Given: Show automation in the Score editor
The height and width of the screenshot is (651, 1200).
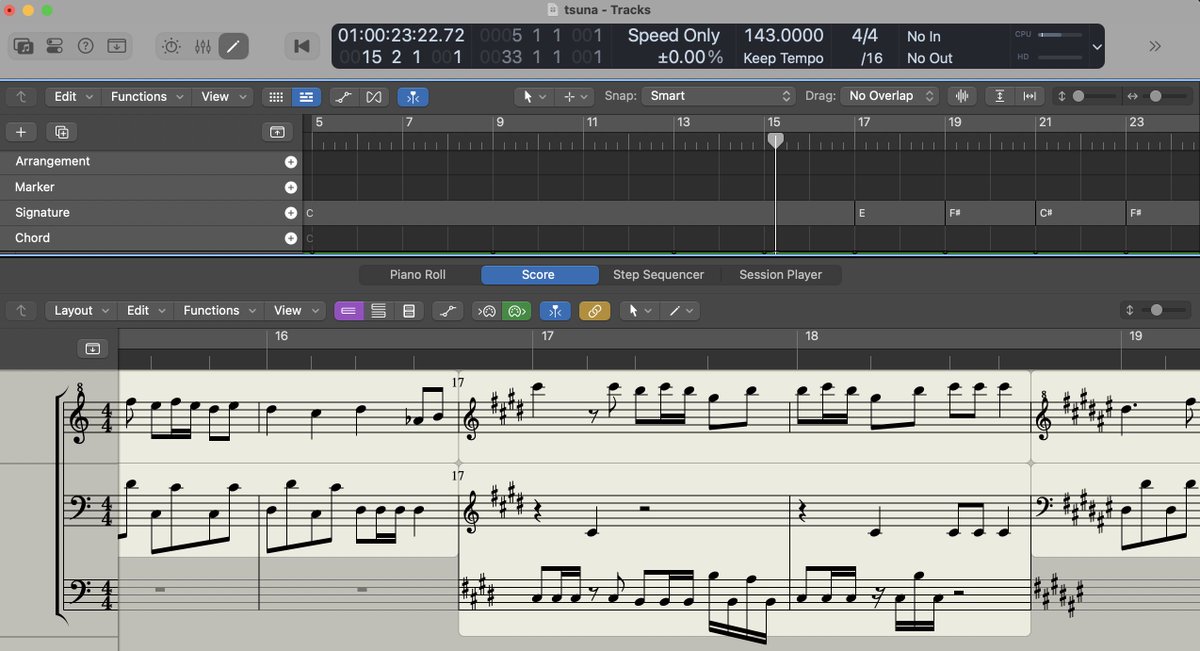Looking at the screenshot, I should pos(447,311).
